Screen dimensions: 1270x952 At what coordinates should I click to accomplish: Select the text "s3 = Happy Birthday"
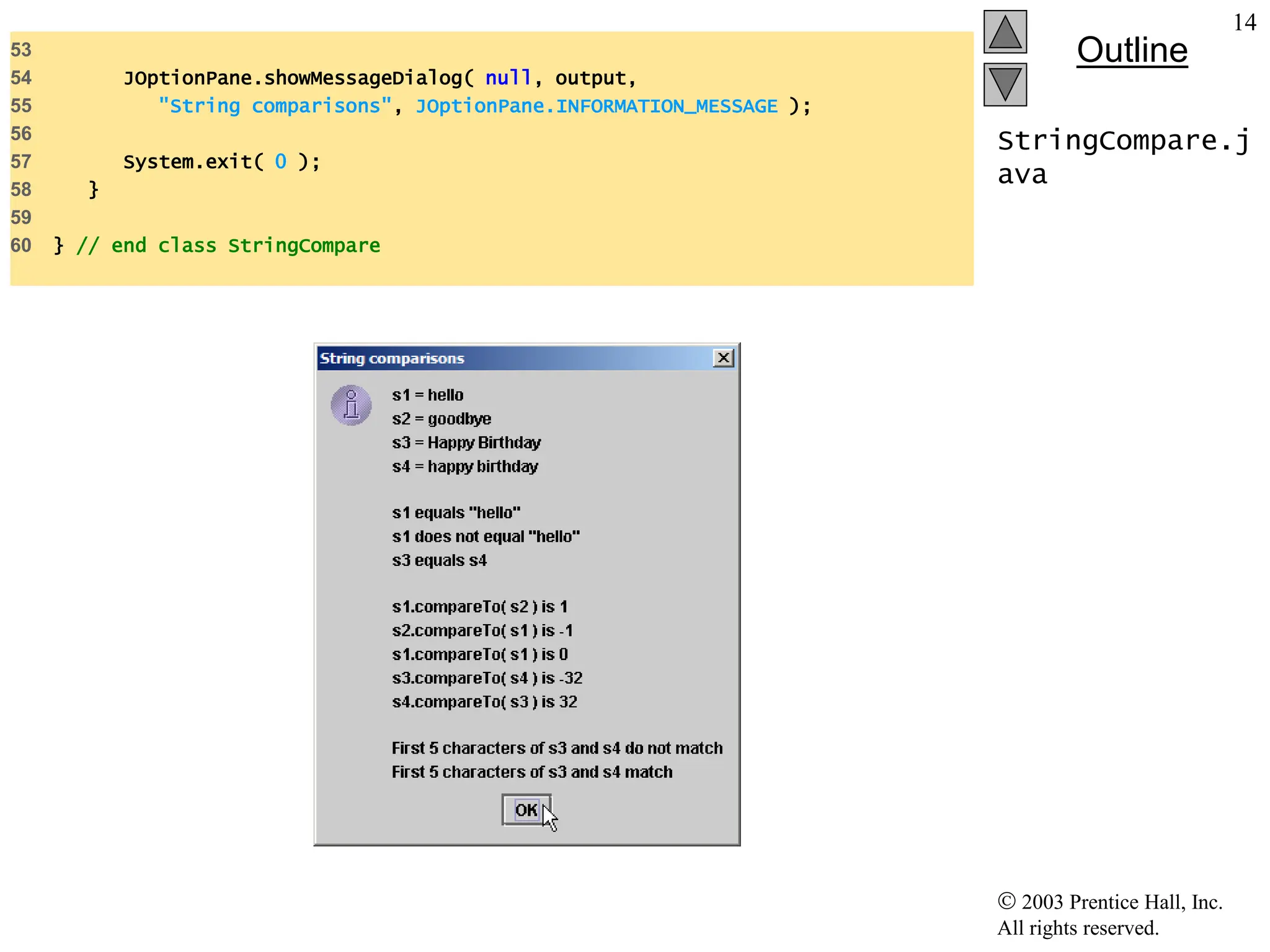point(466,443)
